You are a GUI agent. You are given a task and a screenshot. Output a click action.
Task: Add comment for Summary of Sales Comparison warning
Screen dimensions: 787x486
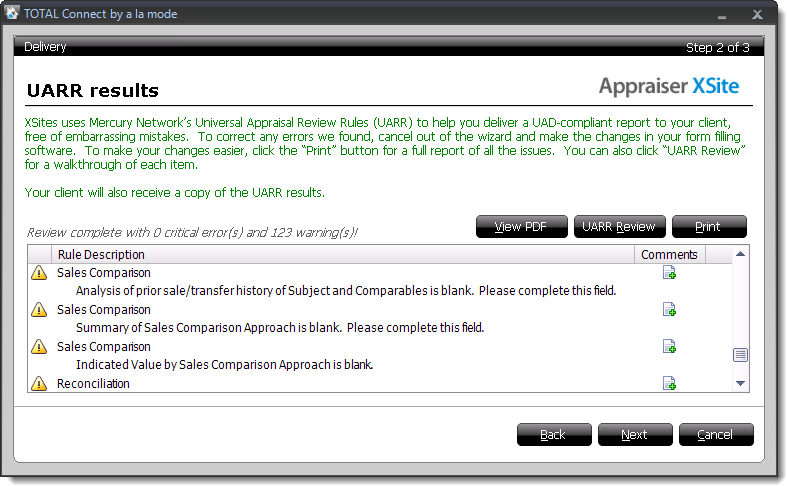(669, 310)
